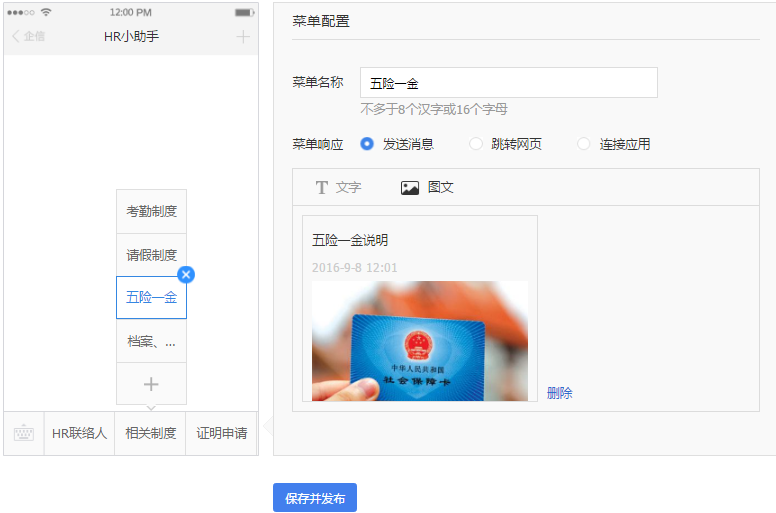Click the 删除 link

pyautogui.click(x=560, y=393)
